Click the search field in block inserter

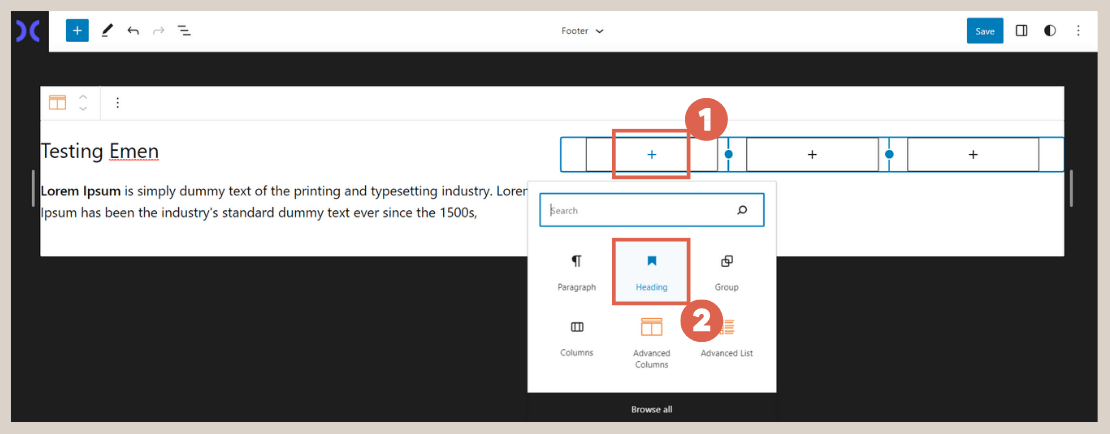640,211
